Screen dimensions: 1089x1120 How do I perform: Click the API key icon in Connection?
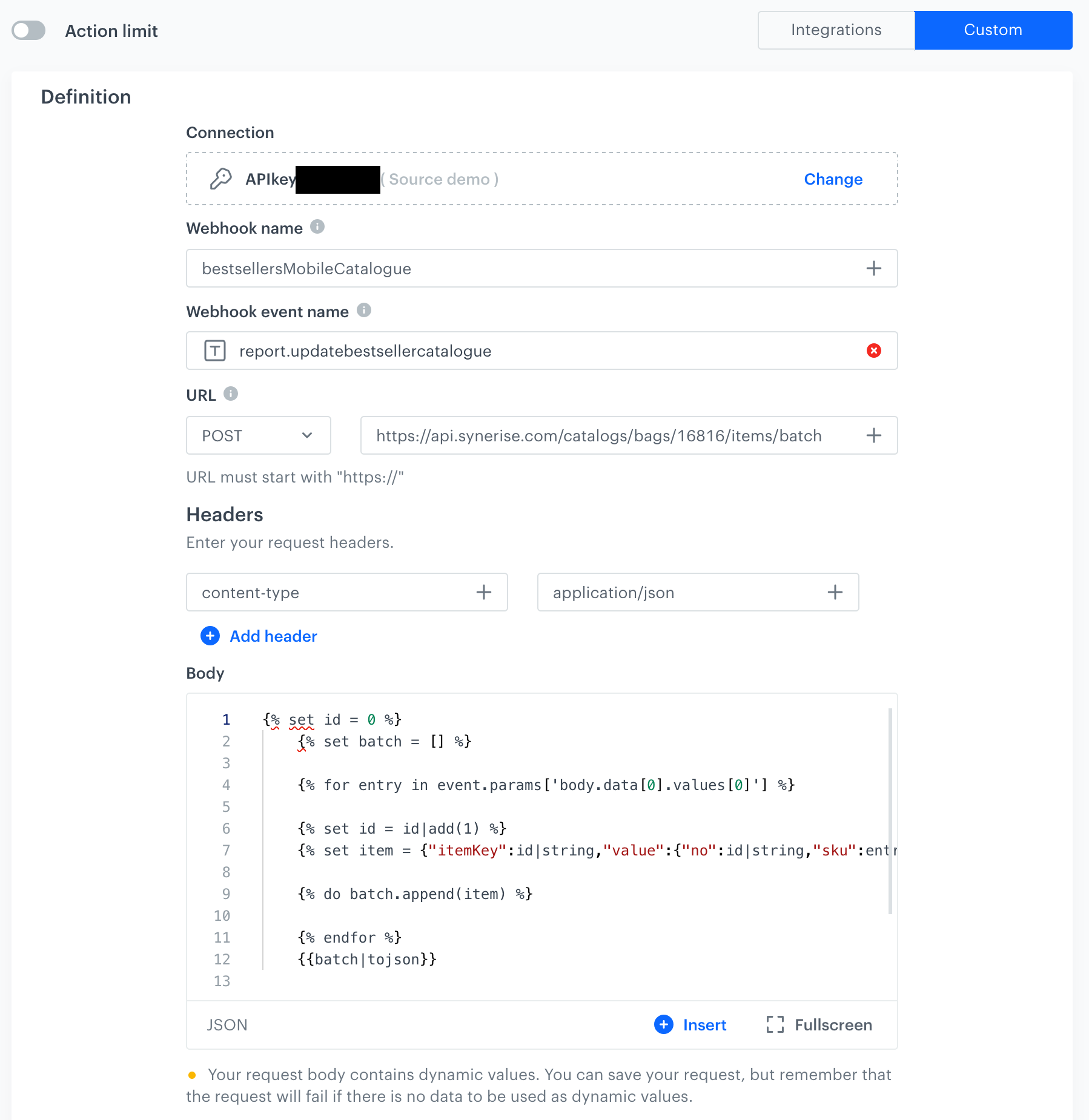pyautogui.click(x=220, y=179)
